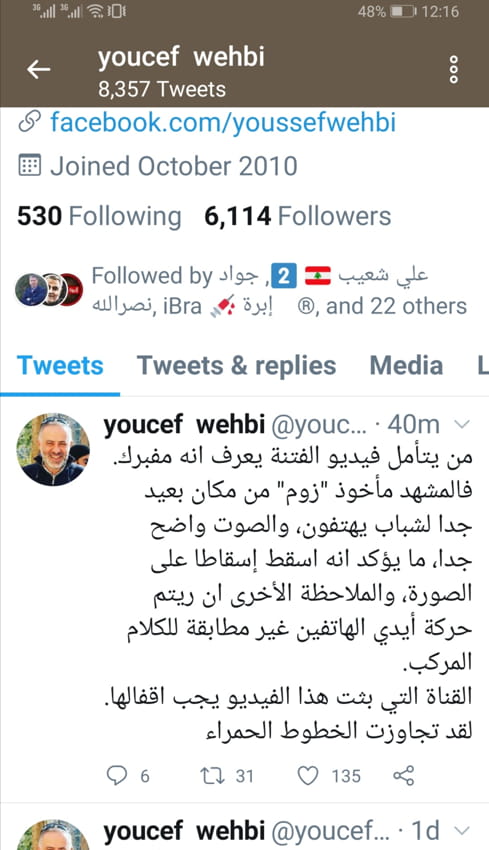View the 530 Following list
Viewport: 489px width, 850px height.
click(99, 216)
